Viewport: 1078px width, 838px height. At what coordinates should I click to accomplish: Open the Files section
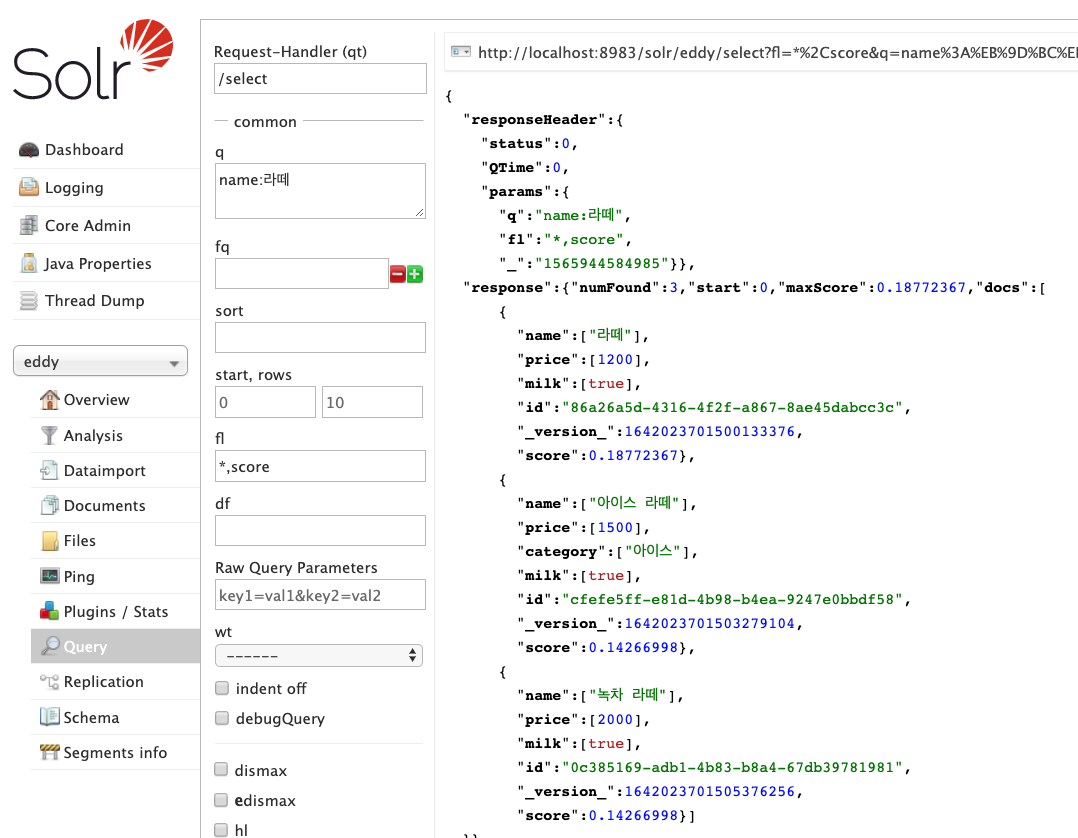(x=80, y=541)
